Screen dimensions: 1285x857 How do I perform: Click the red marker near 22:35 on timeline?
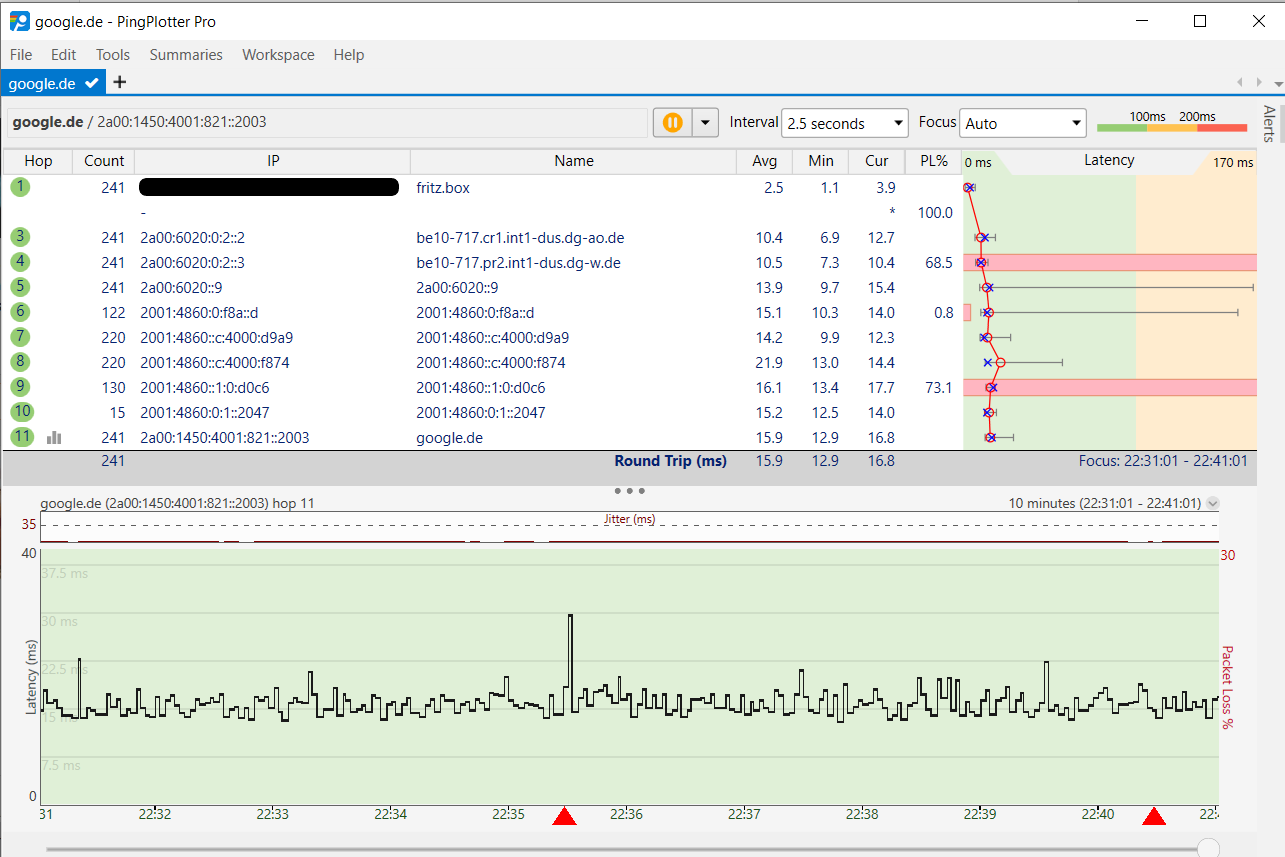coord(565,816)
